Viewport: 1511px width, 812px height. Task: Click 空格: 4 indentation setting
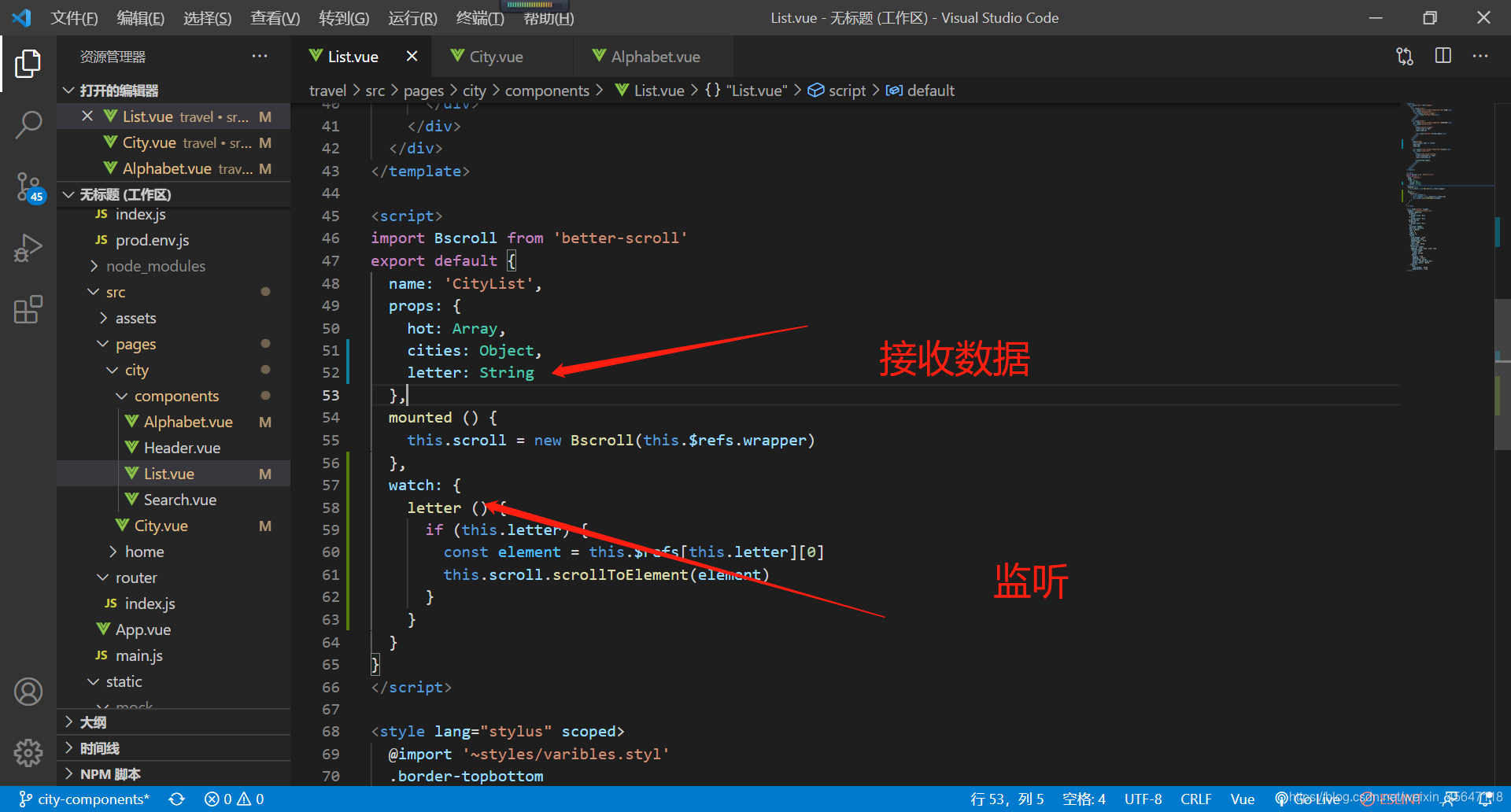pos(1084,799)
